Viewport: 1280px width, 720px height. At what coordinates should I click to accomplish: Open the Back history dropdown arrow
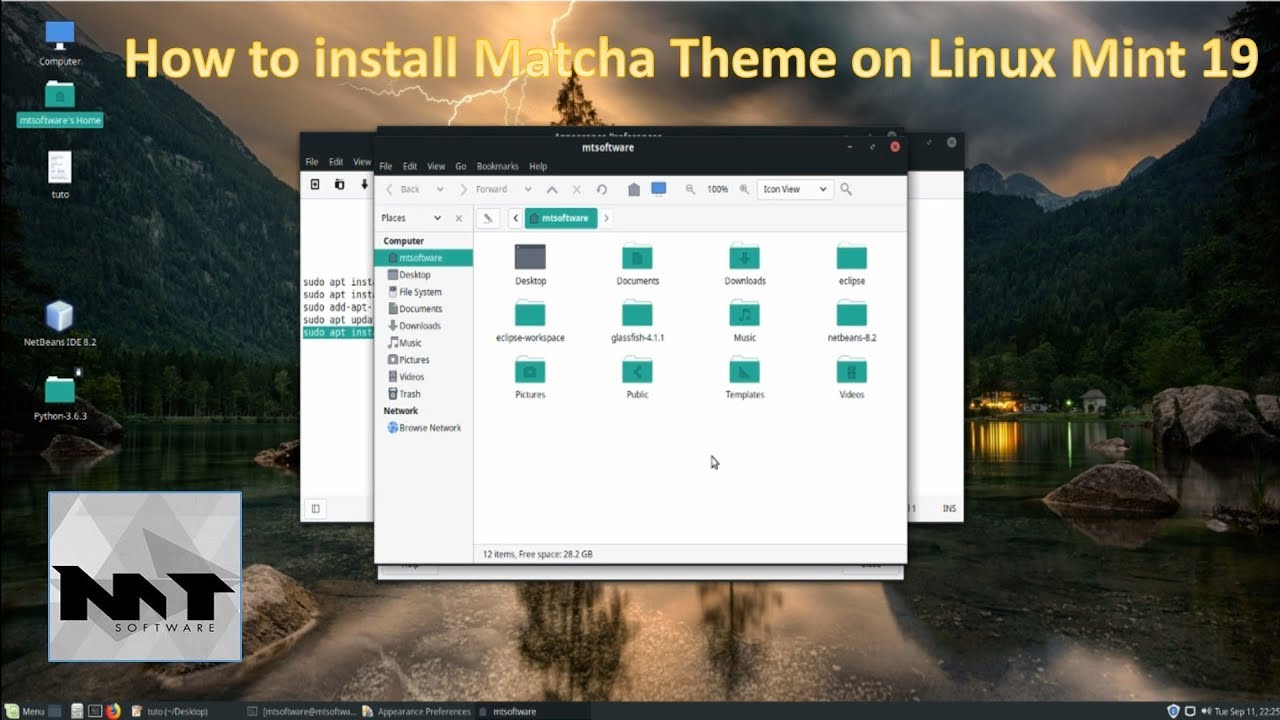[x=440, y=189]
